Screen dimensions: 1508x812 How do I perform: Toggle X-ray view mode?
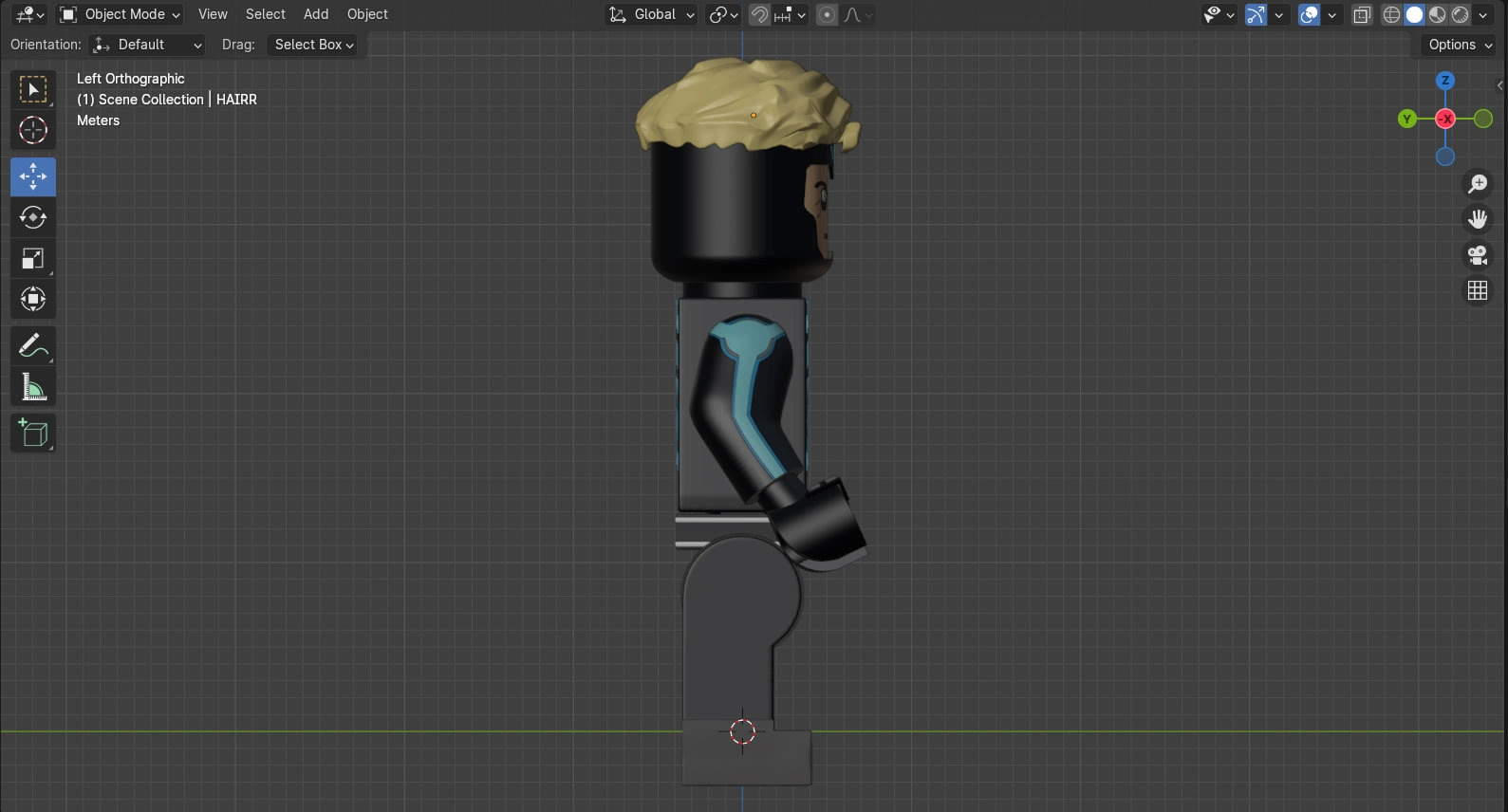tap(1362, 14)
